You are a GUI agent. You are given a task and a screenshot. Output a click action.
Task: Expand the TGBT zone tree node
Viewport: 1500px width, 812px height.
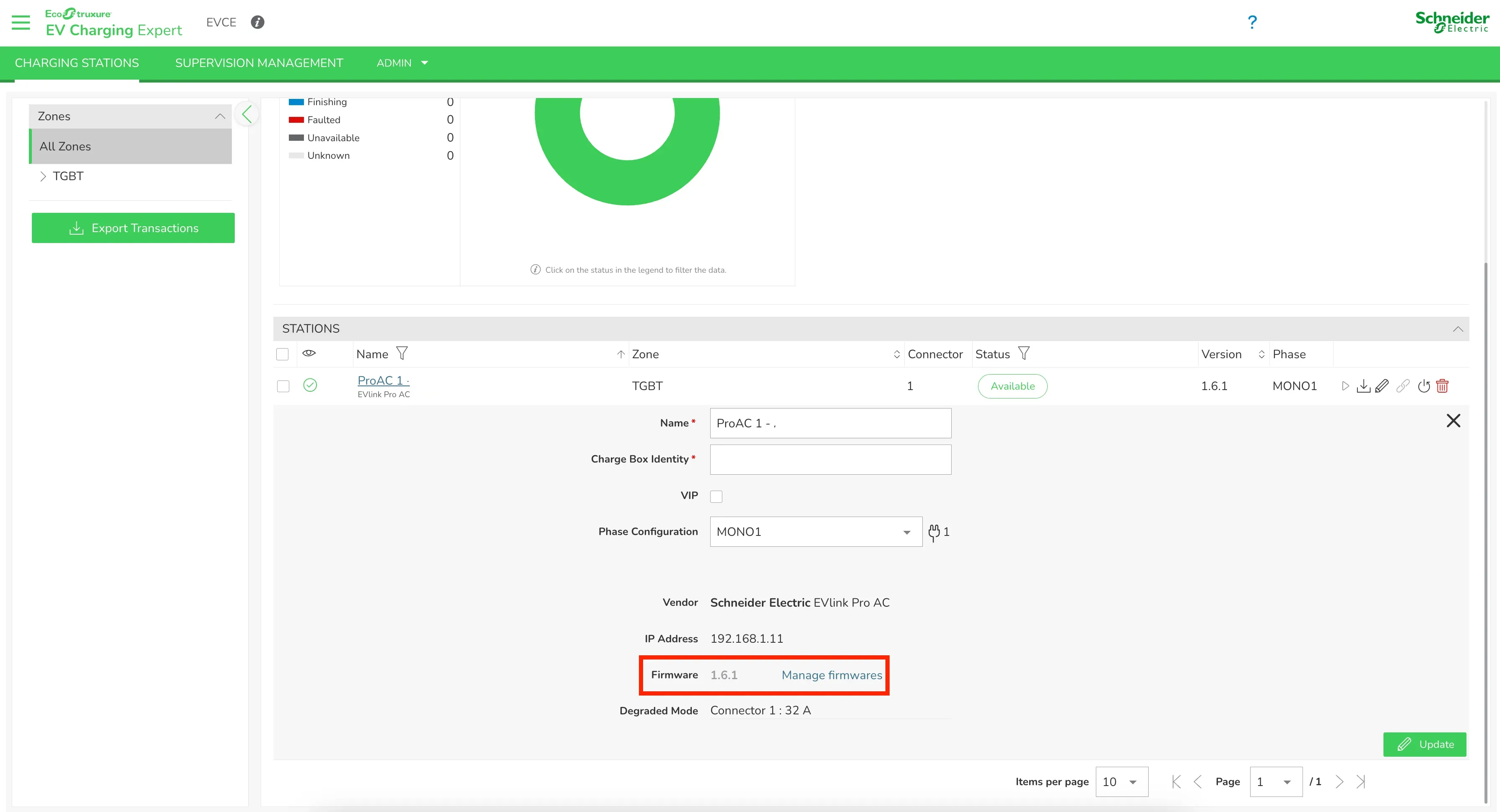(x=42, y=176)
